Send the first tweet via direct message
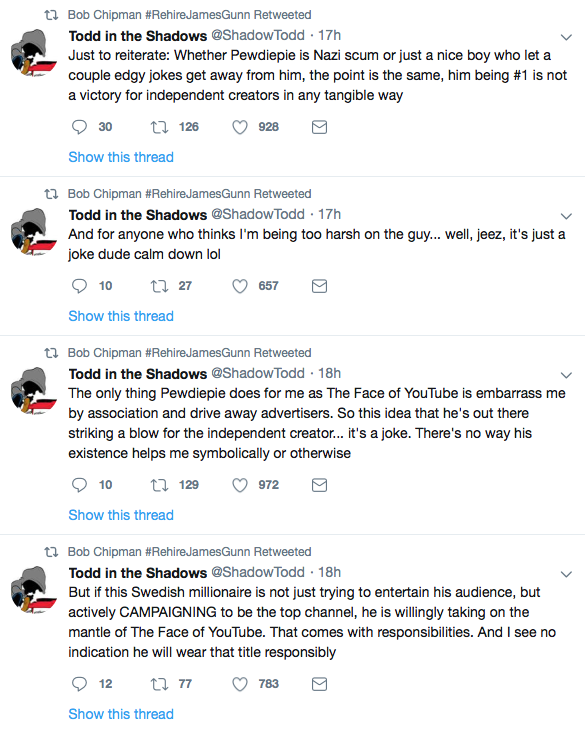585x731 pixels. coord(319,127)
